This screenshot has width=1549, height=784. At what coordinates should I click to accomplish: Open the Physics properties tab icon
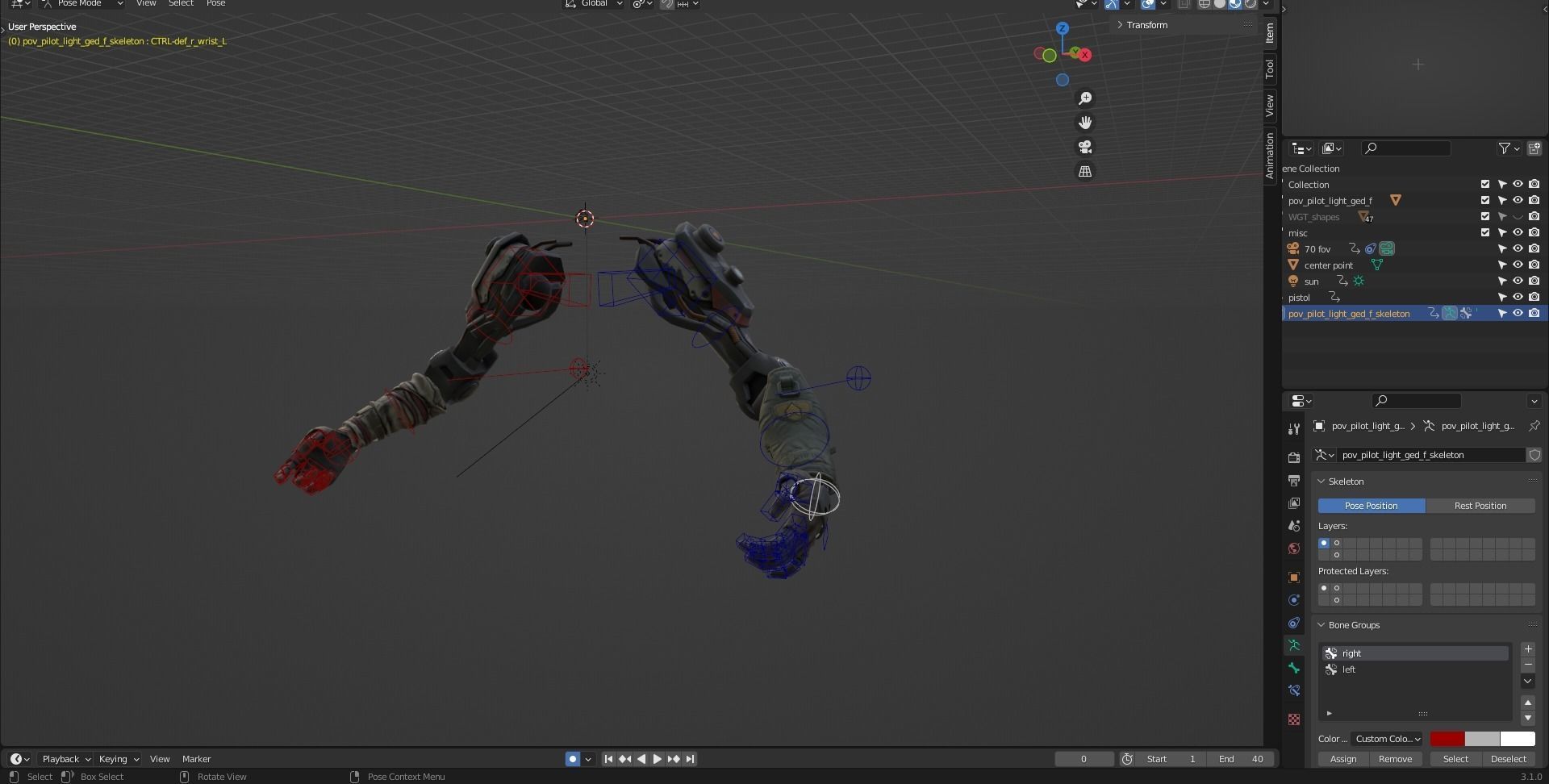coord(1294,600)
